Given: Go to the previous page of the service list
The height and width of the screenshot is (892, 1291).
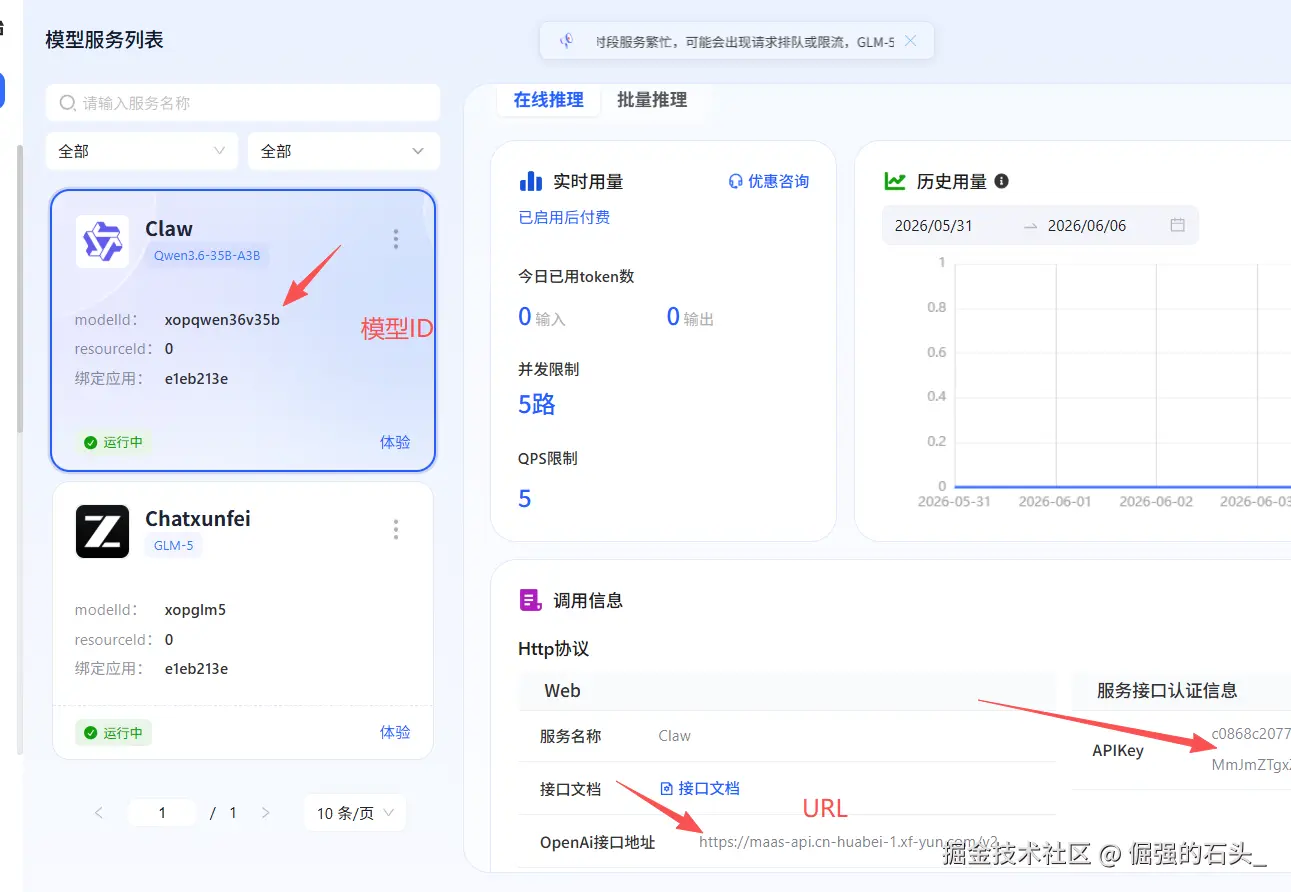Looking at the screenshot, I should point(98,813).
